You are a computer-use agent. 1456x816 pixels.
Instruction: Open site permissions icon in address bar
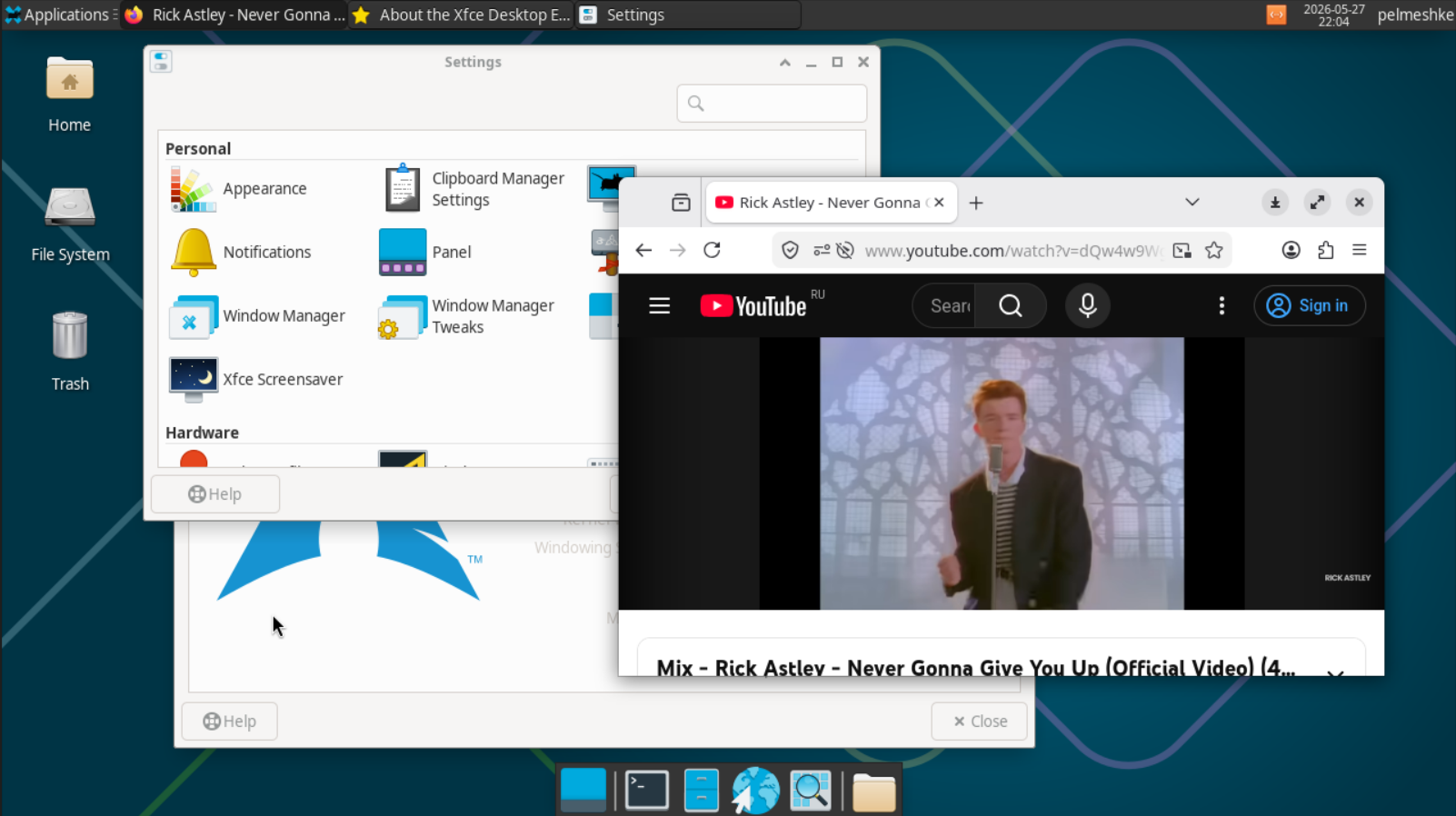(822, 251)
